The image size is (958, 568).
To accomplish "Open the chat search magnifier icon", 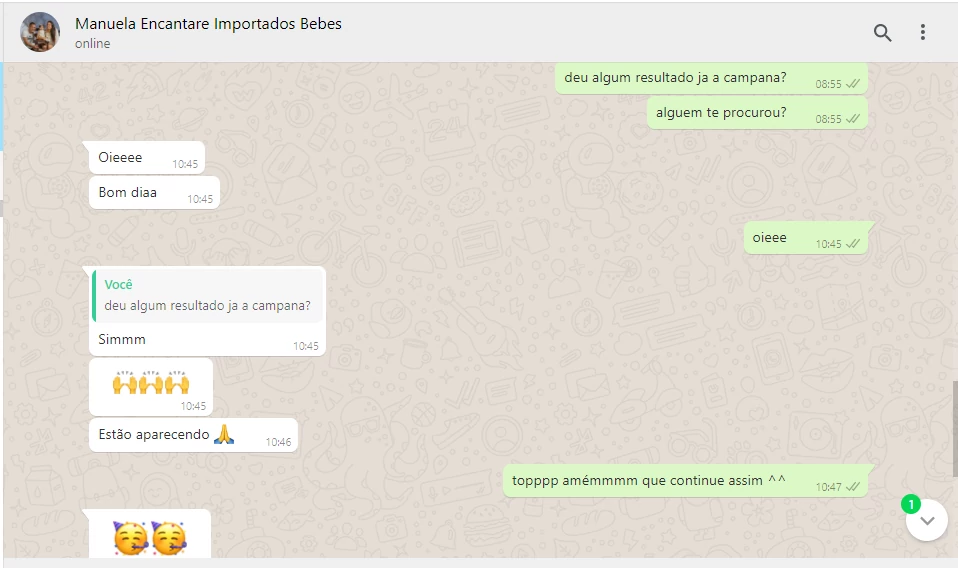I will click(x=882, y=32).
